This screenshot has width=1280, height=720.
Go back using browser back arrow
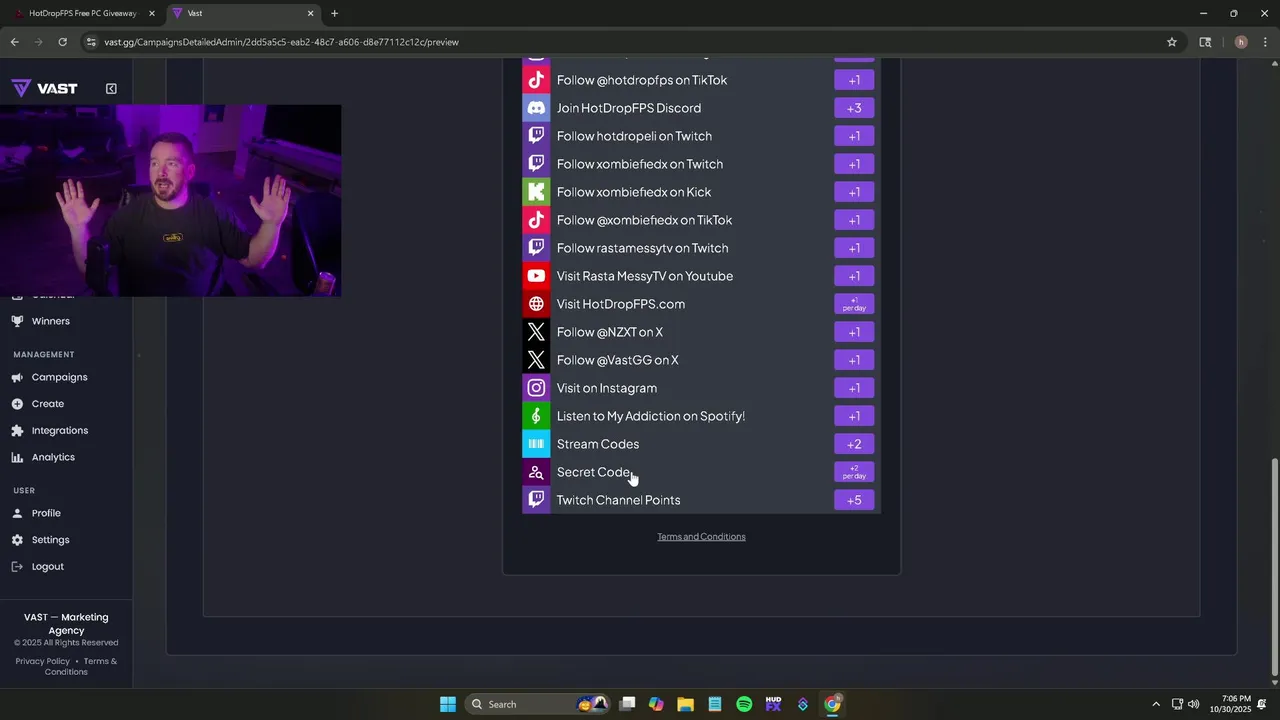(14, 42)
